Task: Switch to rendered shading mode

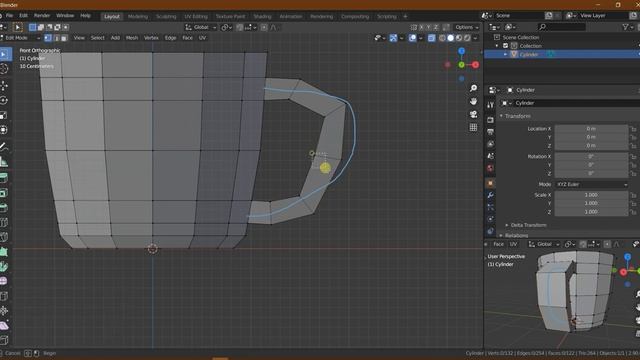Action: click(x=467, y=38)
